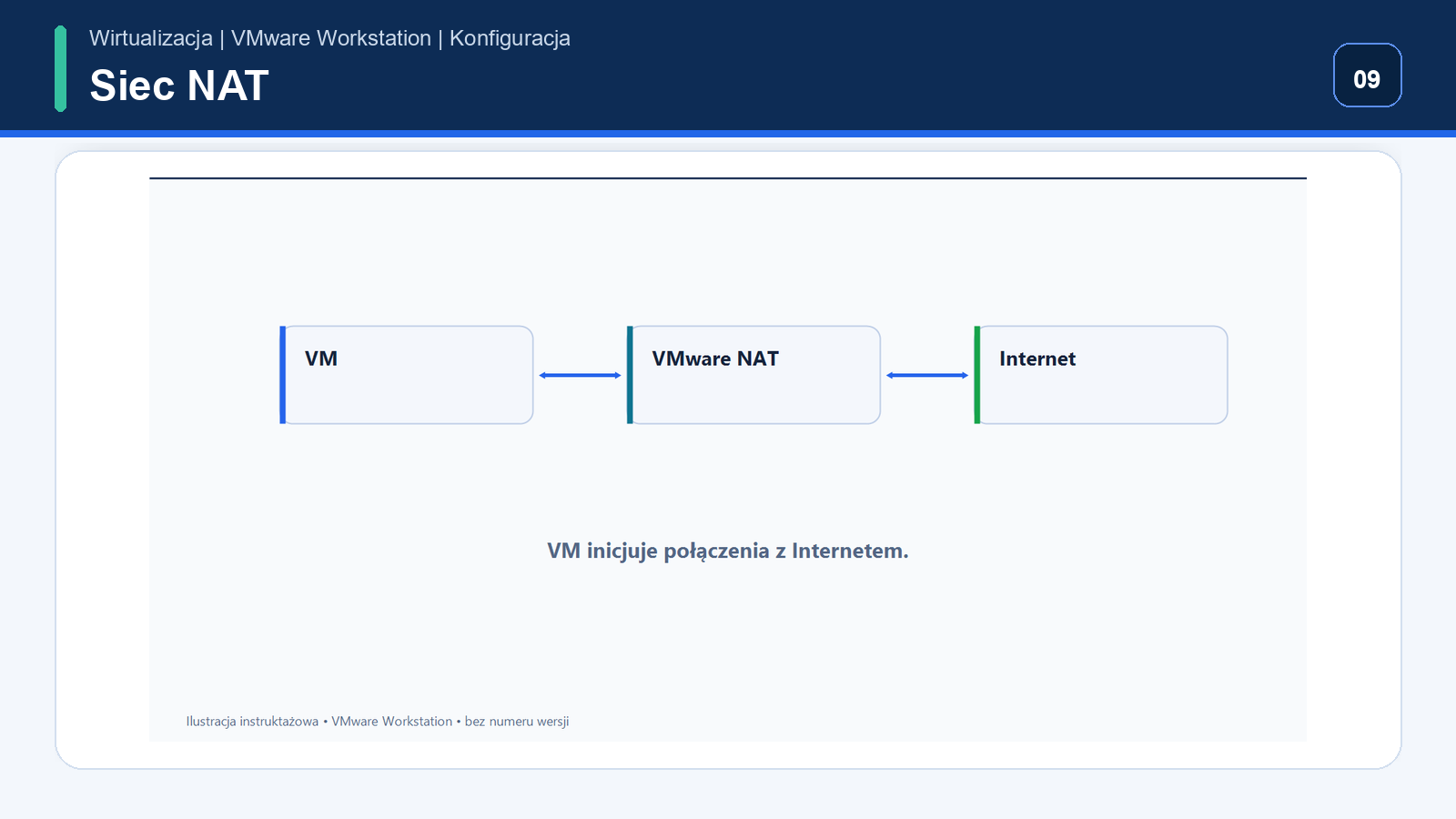Click the slide number 09 badge

pos(1367,76)
